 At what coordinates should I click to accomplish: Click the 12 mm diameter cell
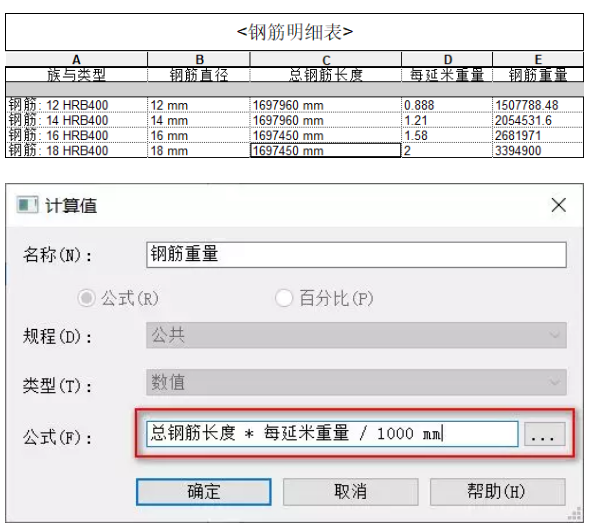199,105
